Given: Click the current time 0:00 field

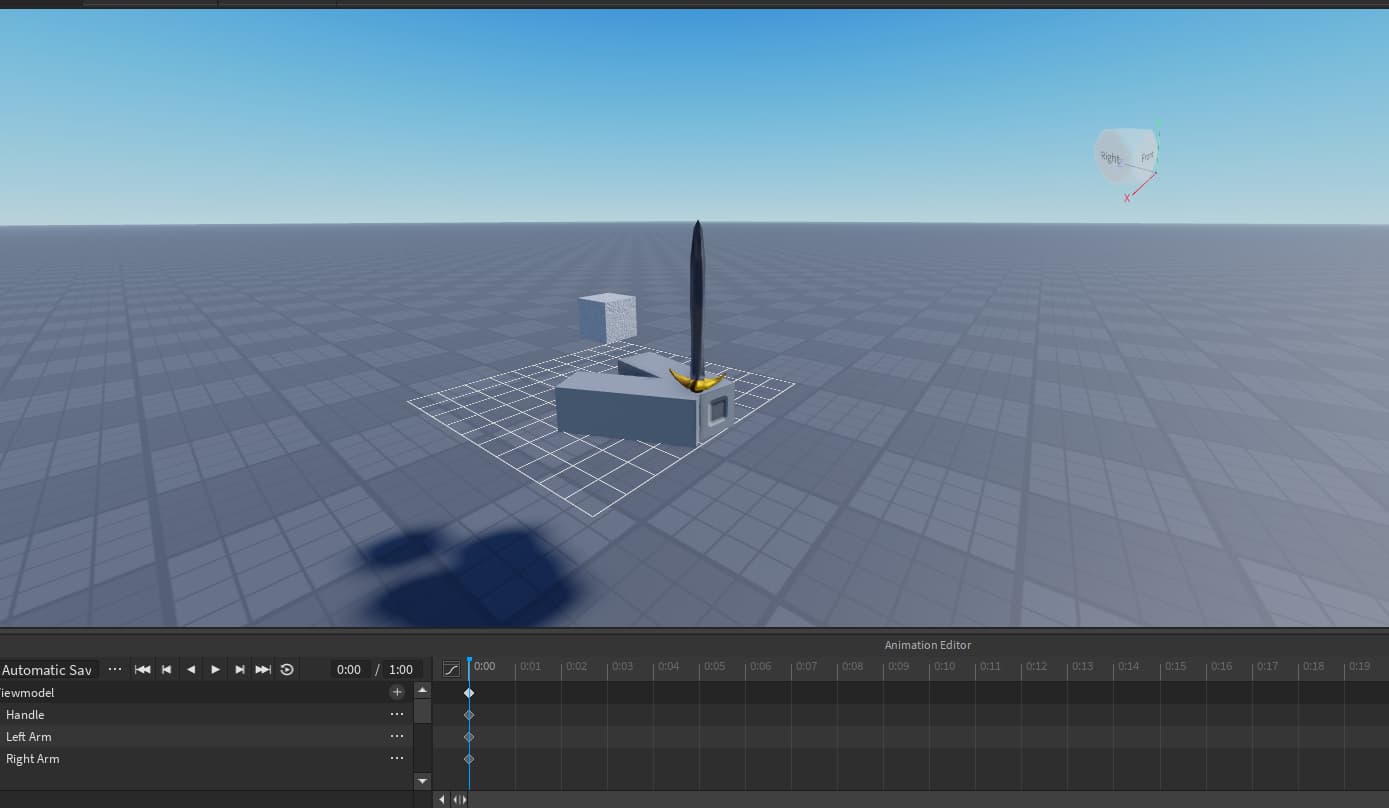Looking at the screenshot, I should 349,670.
